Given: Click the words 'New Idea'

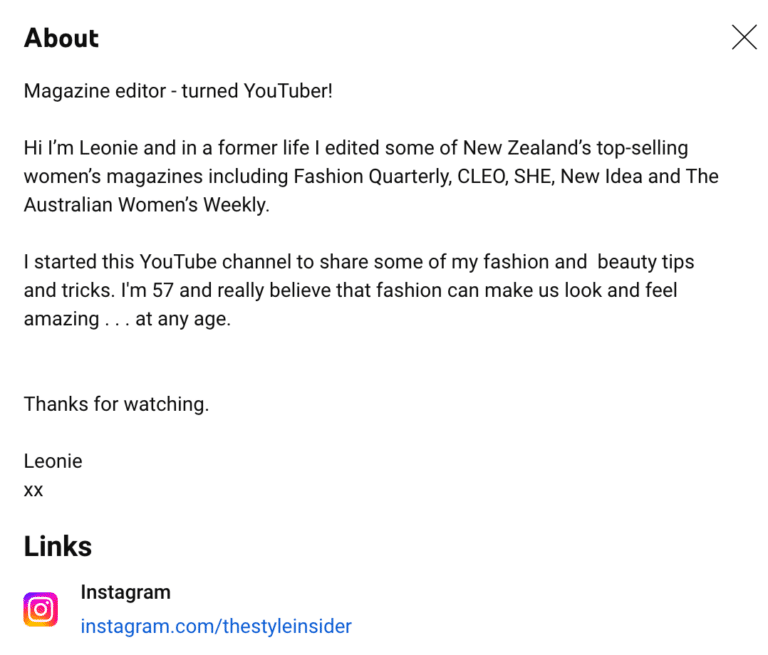Looking at the screenshot, I should [x=607, y=177].
